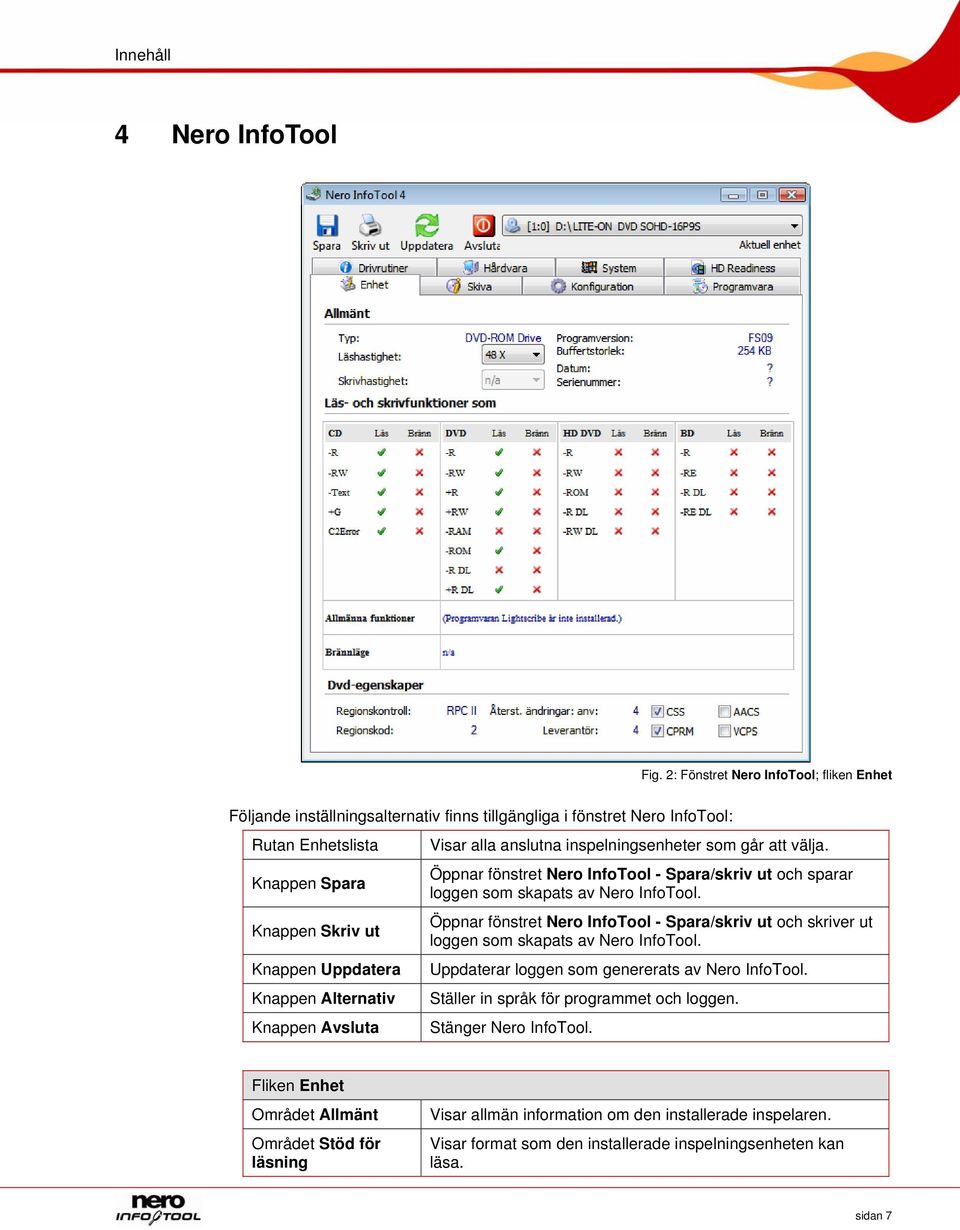
Task: Click the Nero InfoTool logo in page footer
Action: tap(158, 1209)
